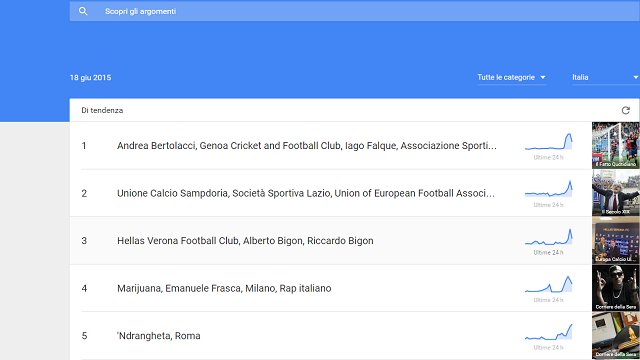640x360 pixels.
Task: View the 24h sparkline for 'Ndrangheta topic
Action: click(x=549, y=332)
